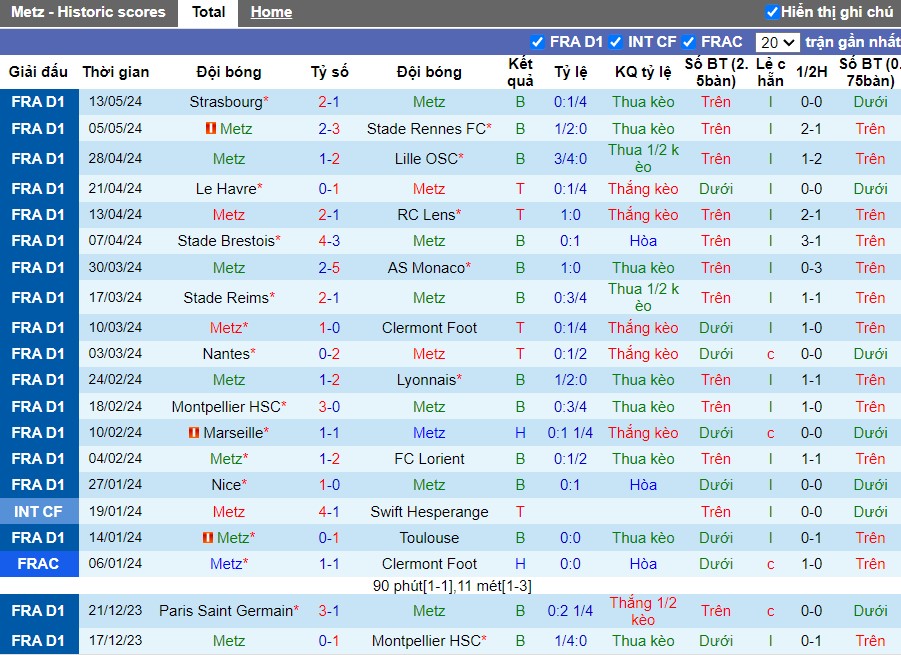The image size is (901, 655).
Task: Click 'Thắng 1/2 kèo' result in PSG row
Action: point(643,611)
